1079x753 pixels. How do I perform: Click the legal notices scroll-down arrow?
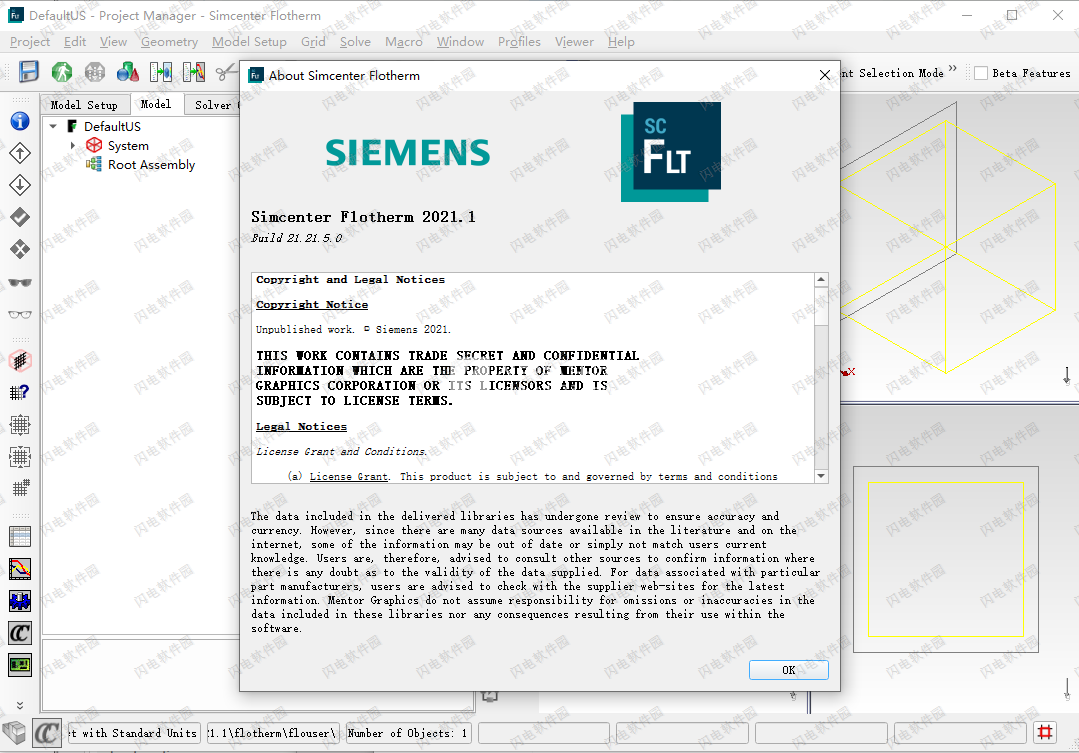pos(820,476)
